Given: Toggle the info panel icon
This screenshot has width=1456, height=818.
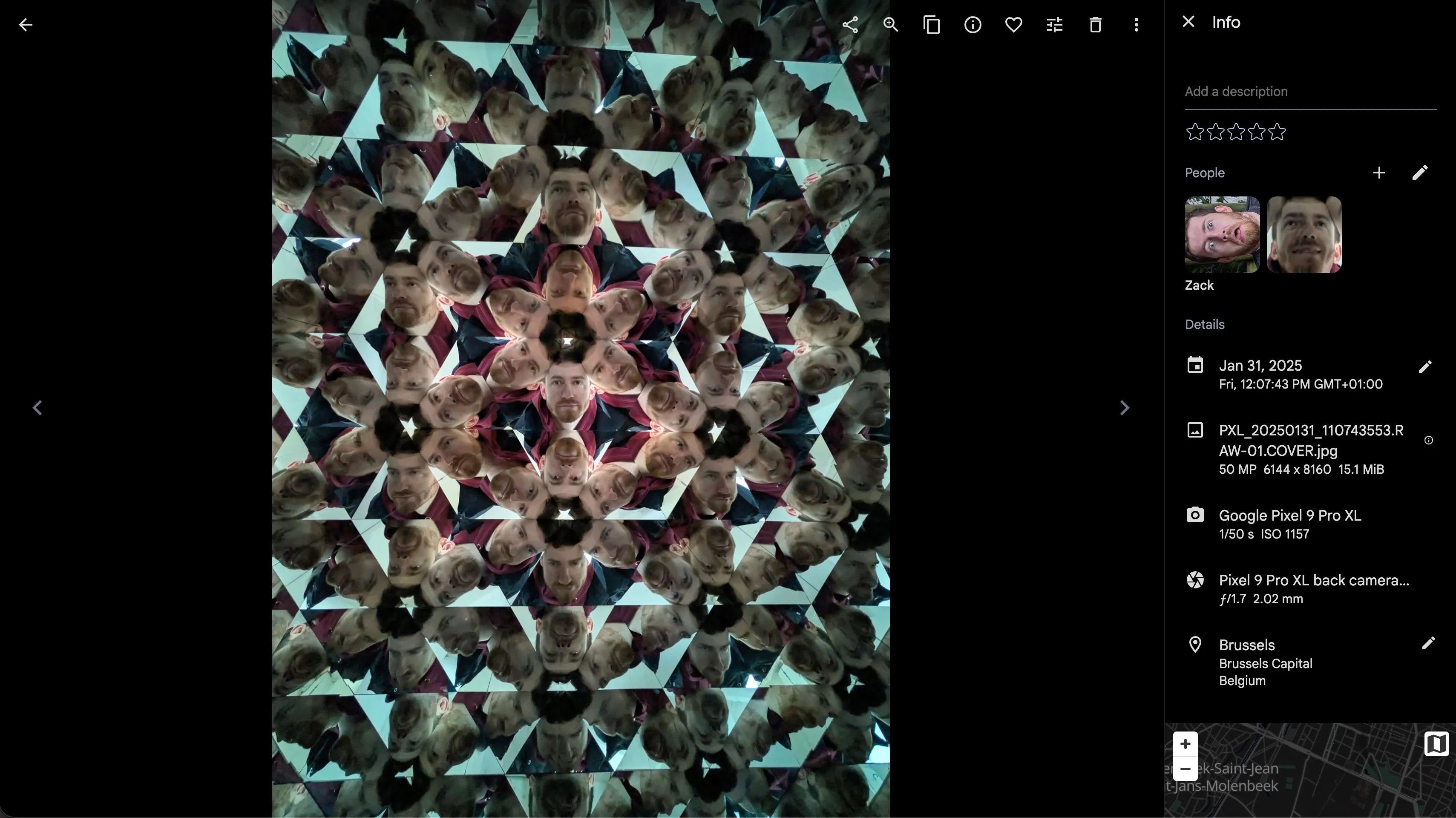Looking at the screenshot, I should click(973, 25).
